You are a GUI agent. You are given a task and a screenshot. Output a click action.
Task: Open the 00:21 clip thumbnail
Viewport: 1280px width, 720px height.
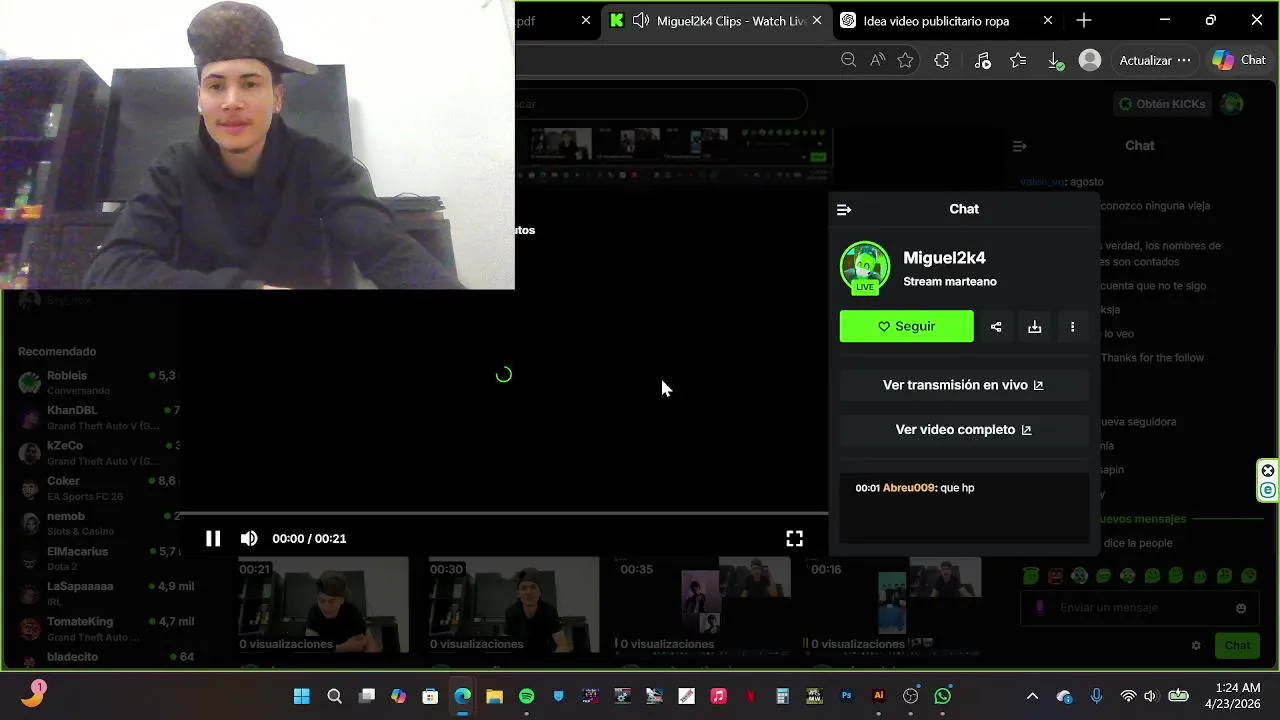click(x=323, y=605)
